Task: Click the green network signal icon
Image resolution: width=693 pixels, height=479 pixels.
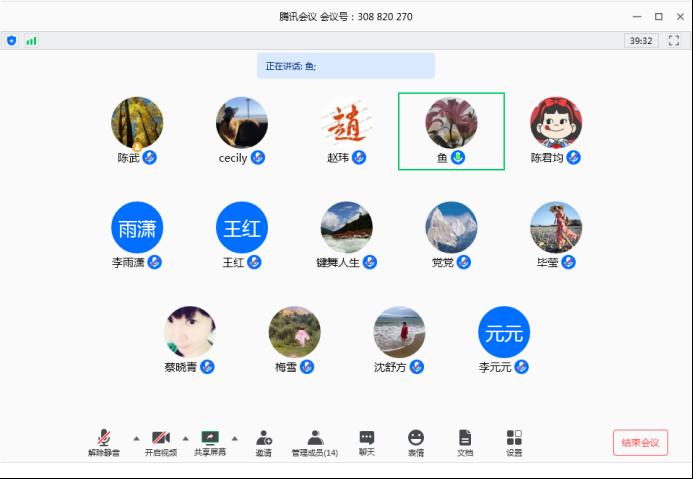Action: [x=31, y=41]
